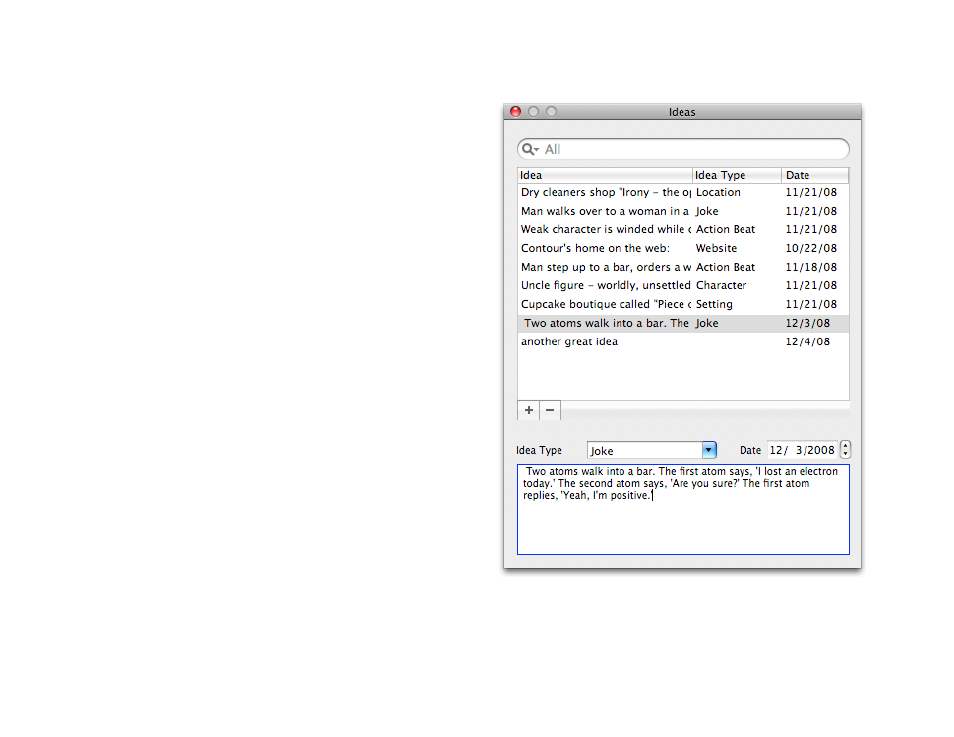
Task: Close the Ideas window with red button
Action: point(515,111)
